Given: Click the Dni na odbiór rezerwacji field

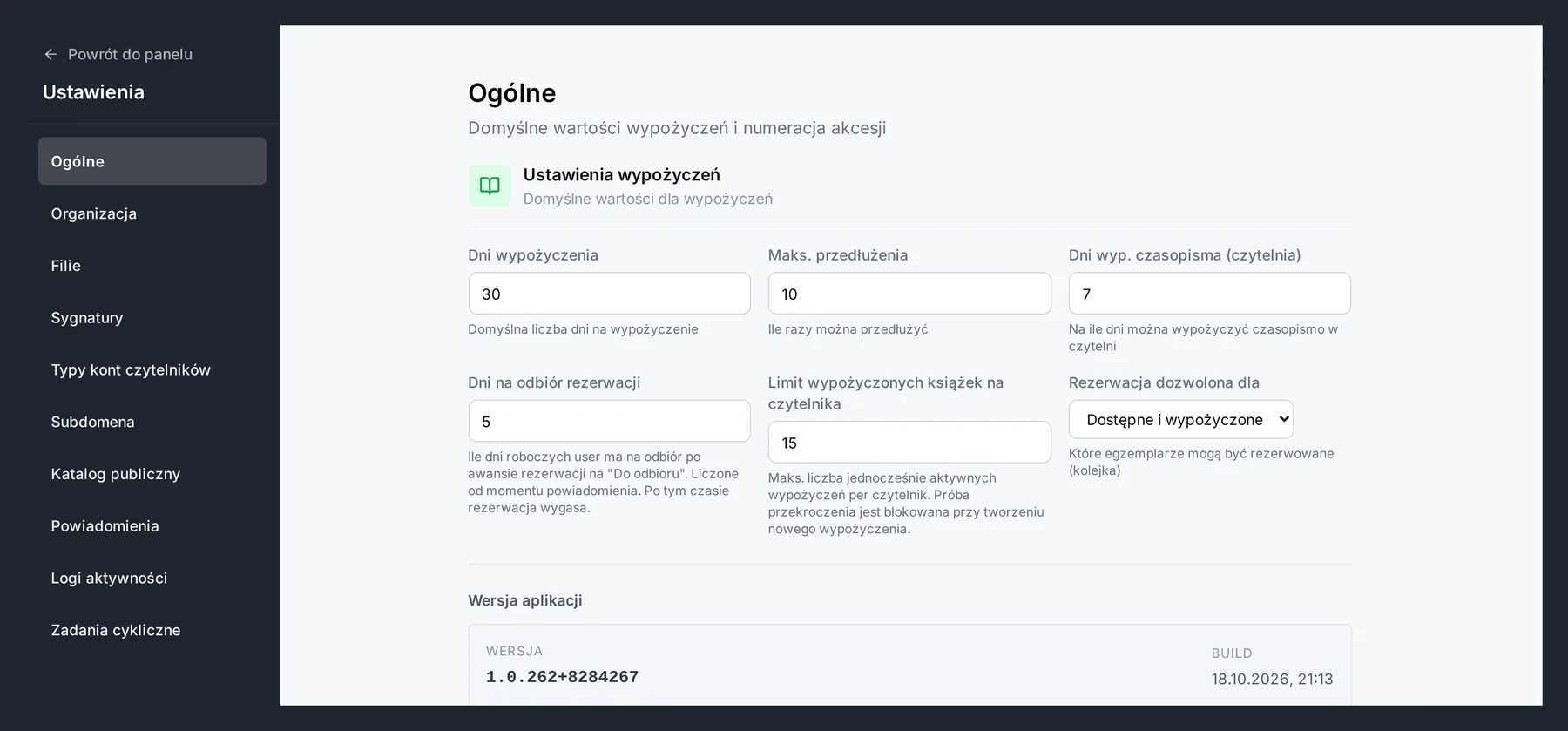Looking at the screenshot, I should [x=609, y=421].
